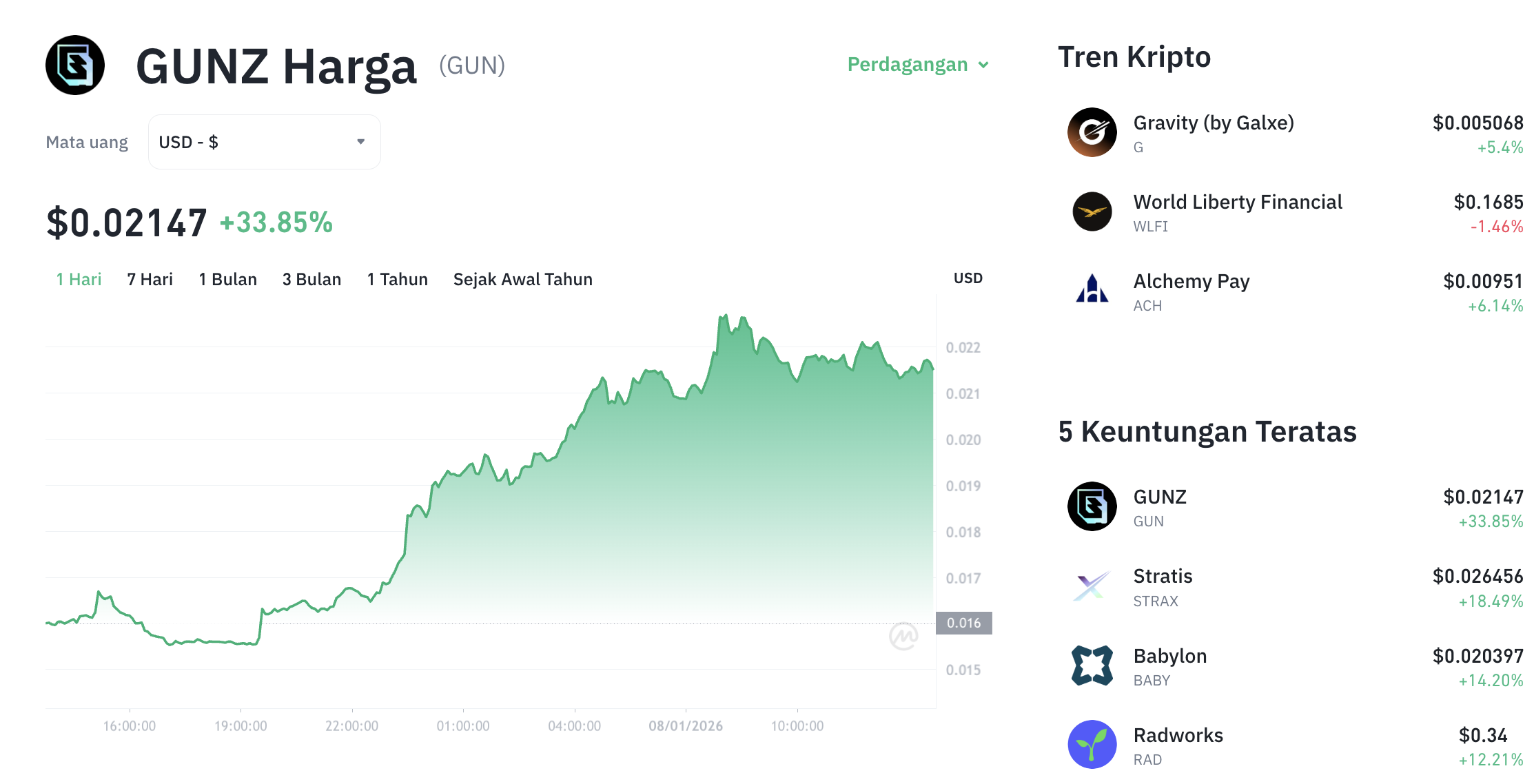
Task: Click the chevron beside the currency selector
Action: 360,141
